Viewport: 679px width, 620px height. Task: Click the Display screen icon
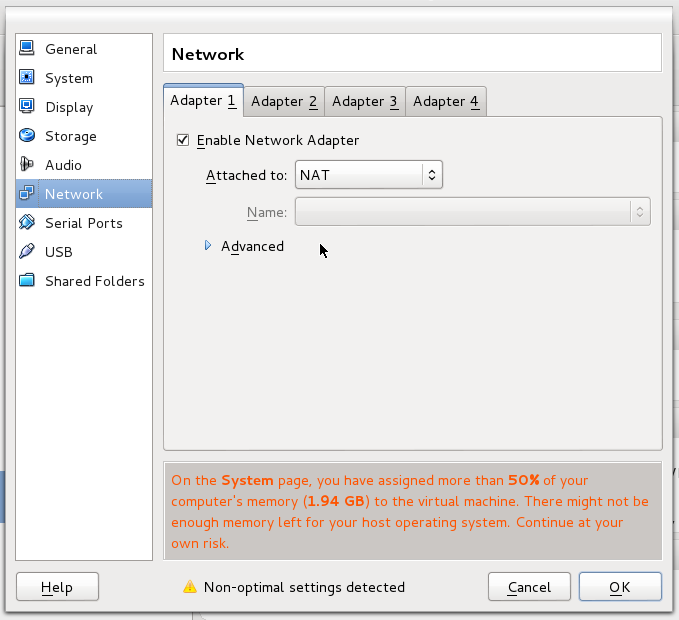pyautogui.click(x=26, y=106)
